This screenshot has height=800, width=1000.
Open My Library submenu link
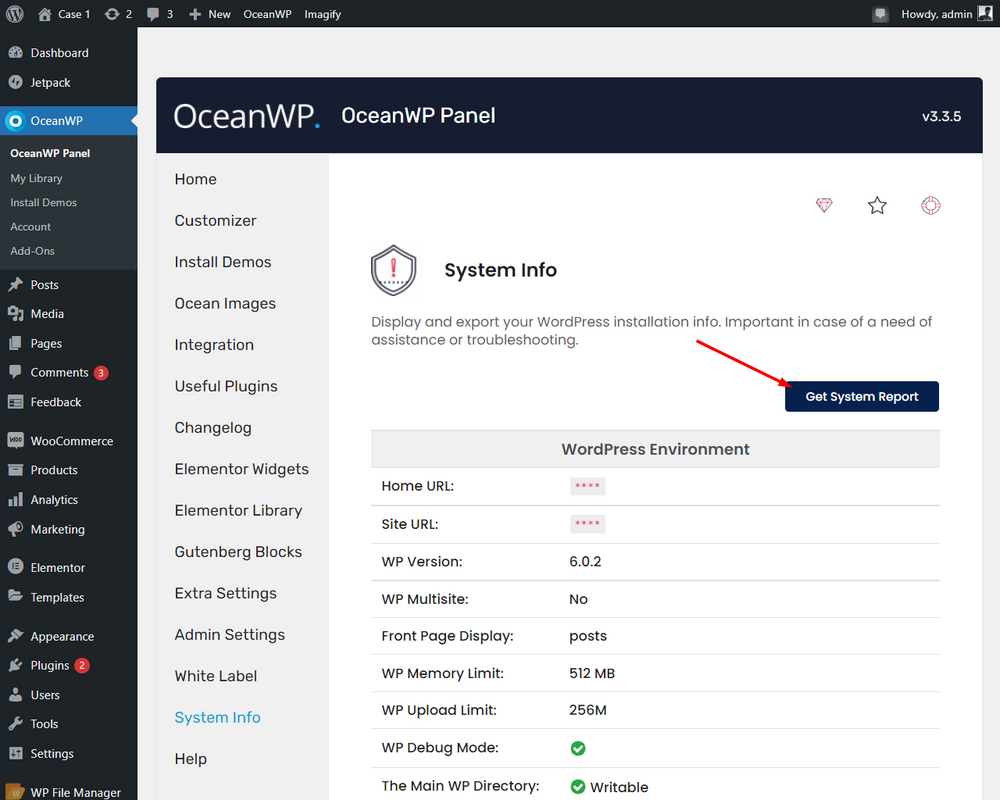36,179
